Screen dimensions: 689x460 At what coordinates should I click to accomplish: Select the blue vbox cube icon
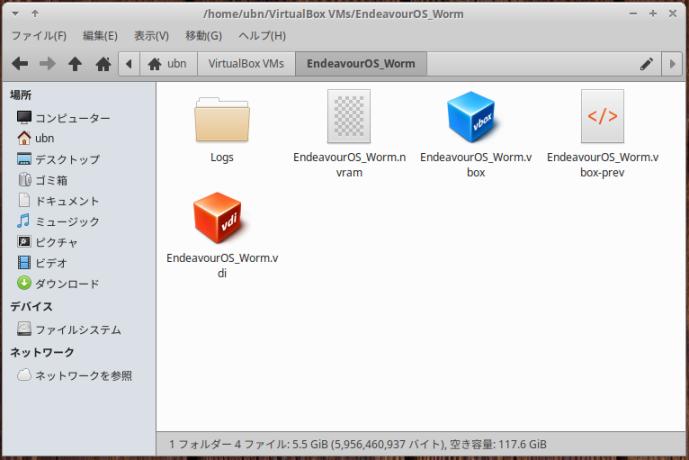[x=472, y=117]
